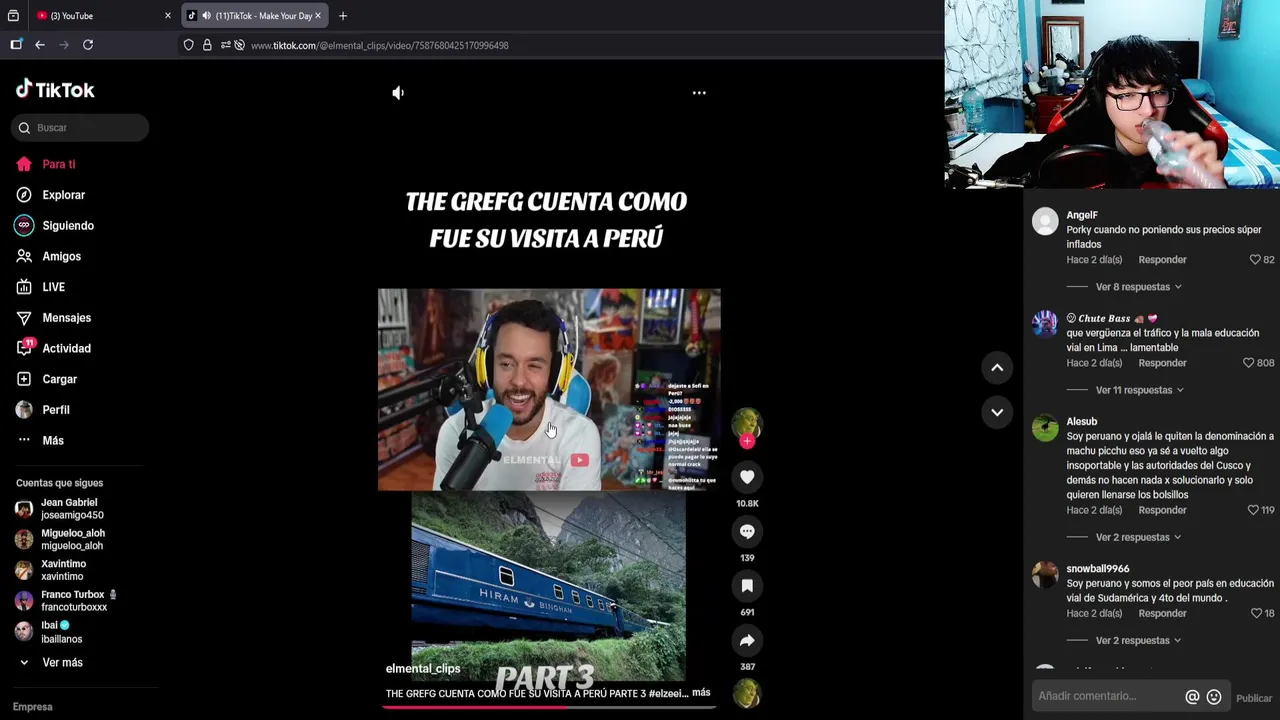Click the TikTok logo
1280x720 pixels.
55,89
